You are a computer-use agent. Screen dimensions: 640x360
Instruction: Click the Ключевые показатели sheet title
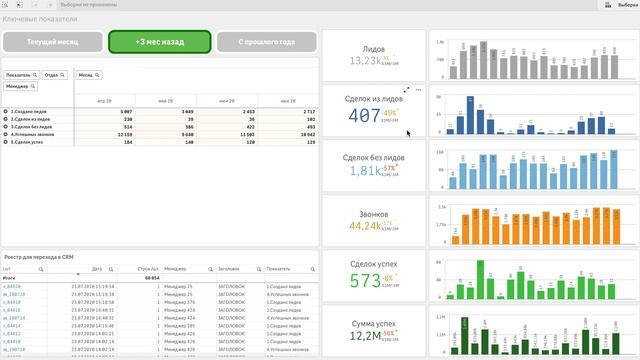pos(40,19)
